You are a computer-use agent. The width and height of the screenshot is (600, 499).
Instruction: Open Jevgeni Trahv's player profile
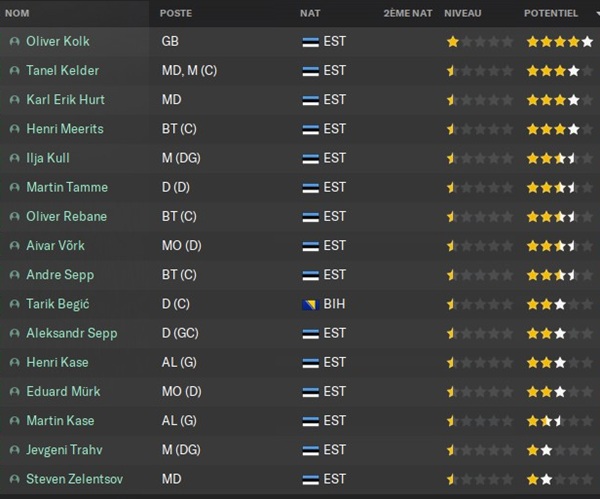pyautogui.click(x=64, y=450)
